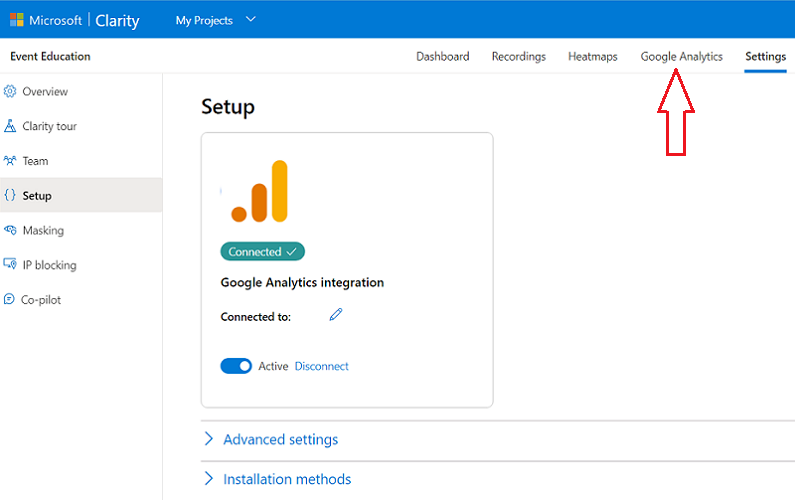
Task: Click the Microsoft wordmark text
Action: (55, 20)
